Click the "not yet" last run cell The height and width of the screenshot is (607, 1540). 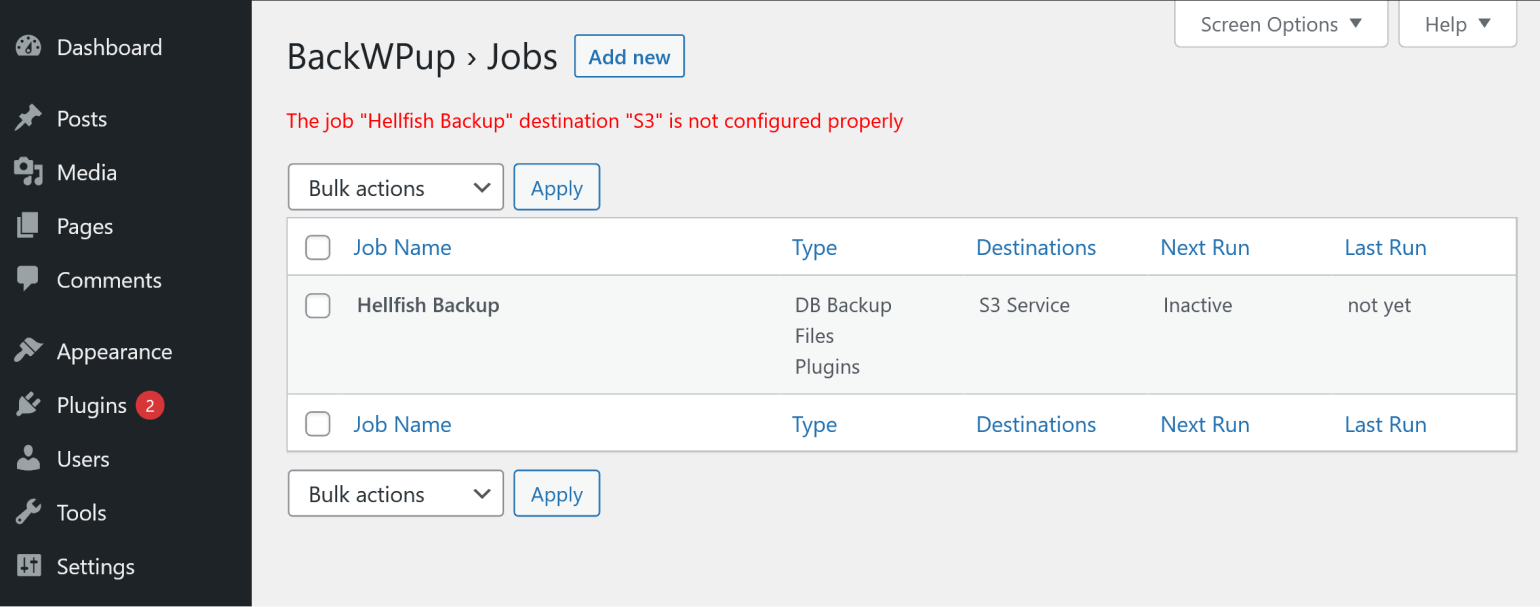click(1379, 305)
